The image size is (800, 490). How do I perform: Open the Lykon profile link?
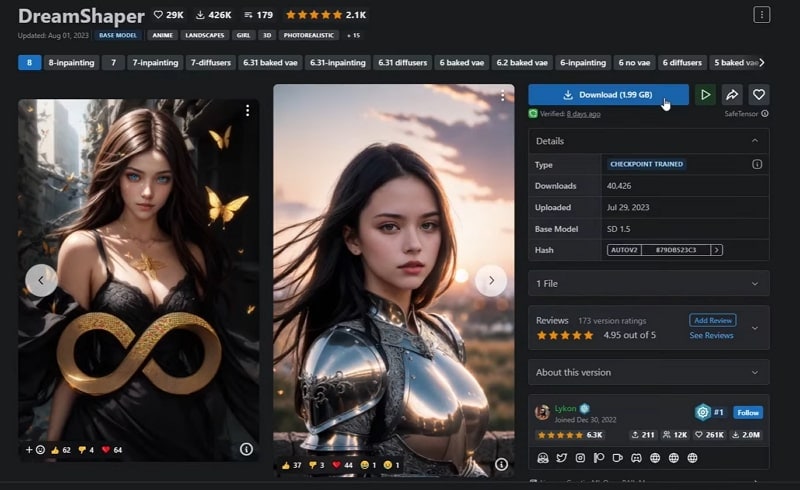click(565, 408)
